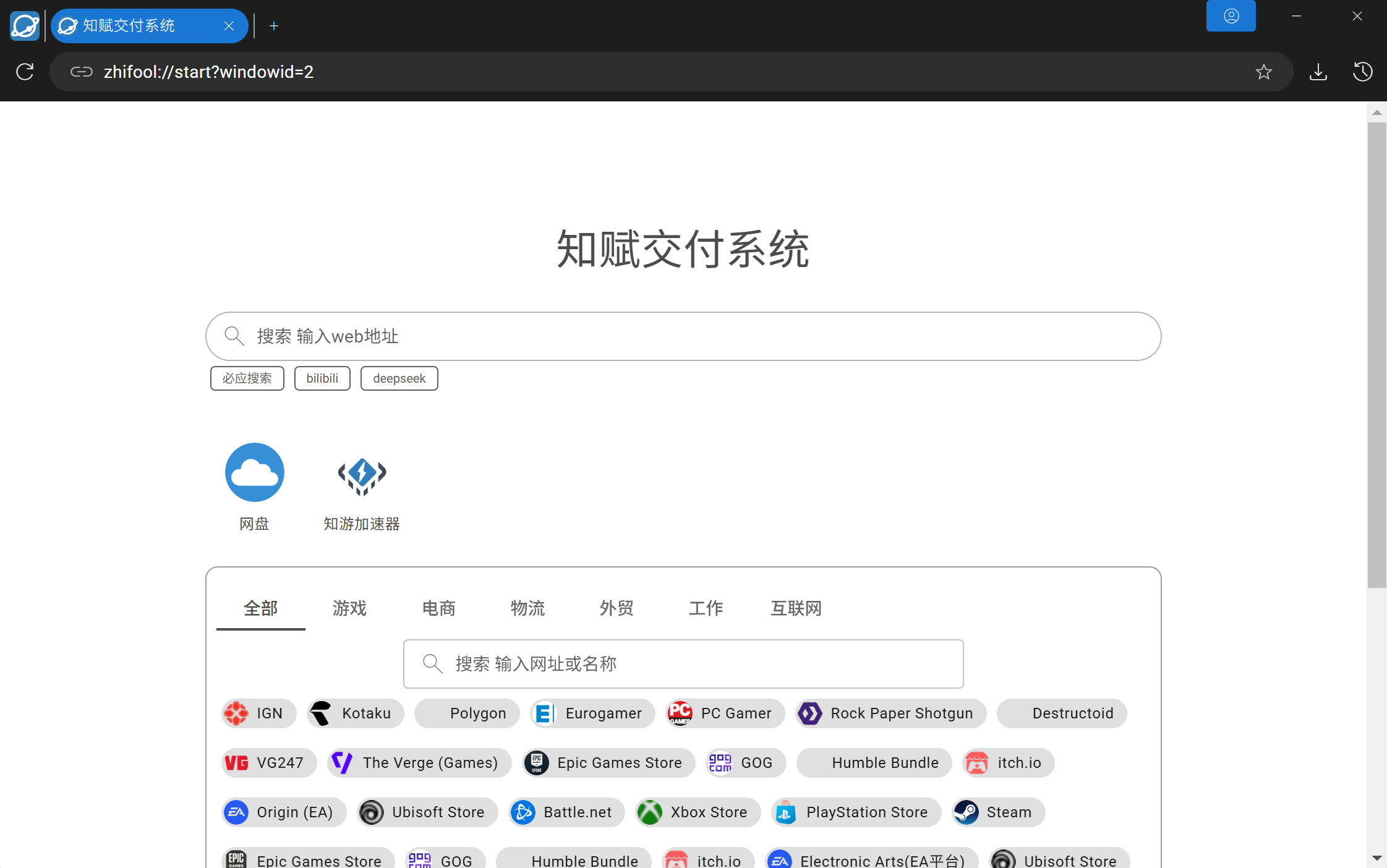This screenshot has width=1387, height=868.
Task: Click the address bar showing zhifool://start
Action: (671, 72)
